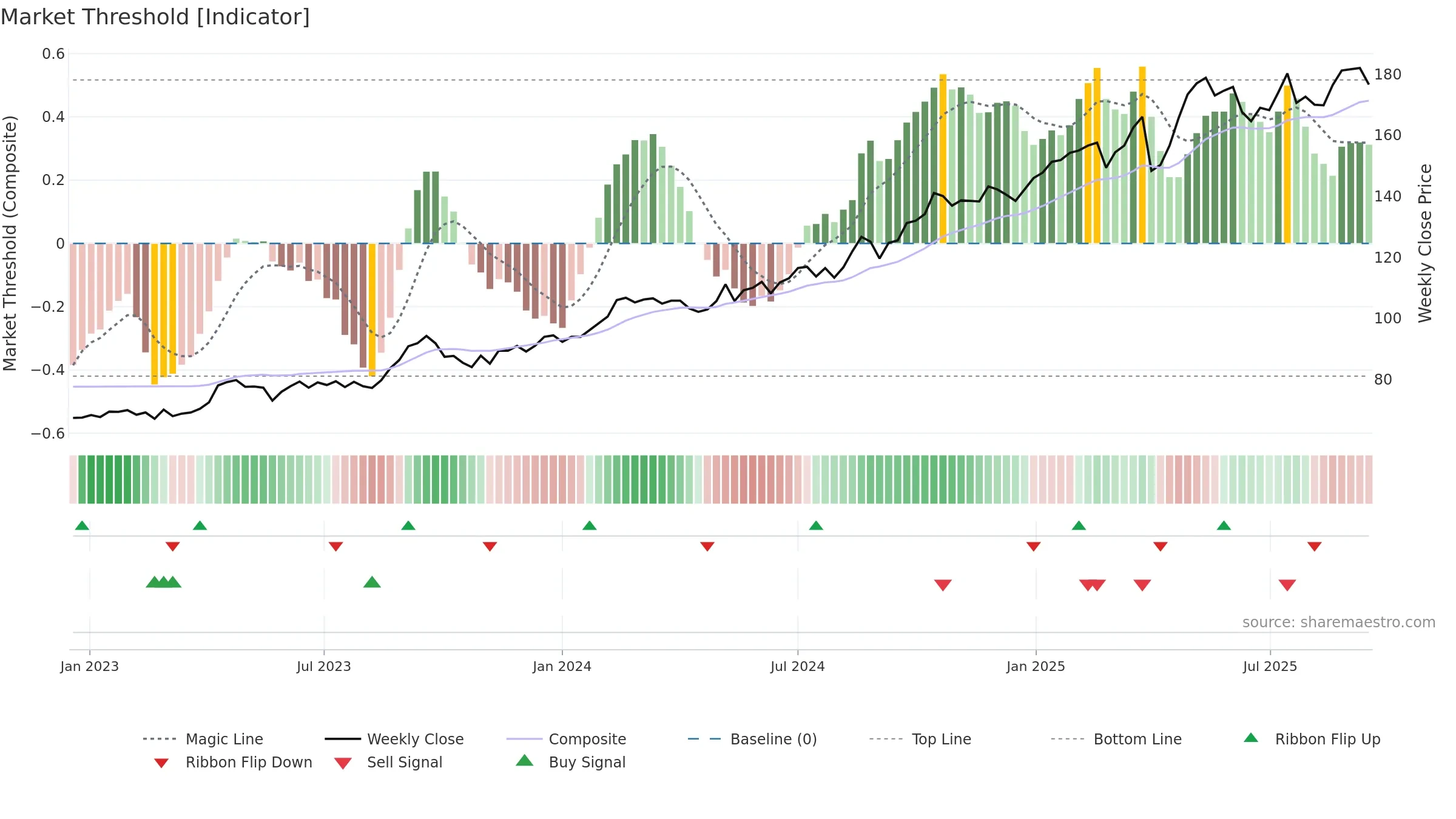Click the green triangle icon in Ribbon Flip Up legend

1251,738
